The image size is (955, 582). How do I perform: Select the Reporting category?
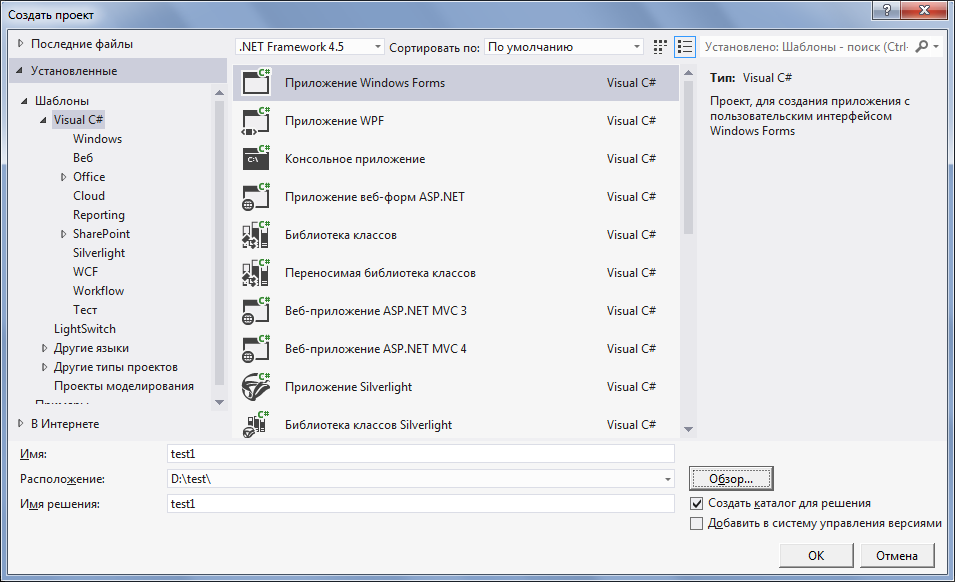(99, 215)
